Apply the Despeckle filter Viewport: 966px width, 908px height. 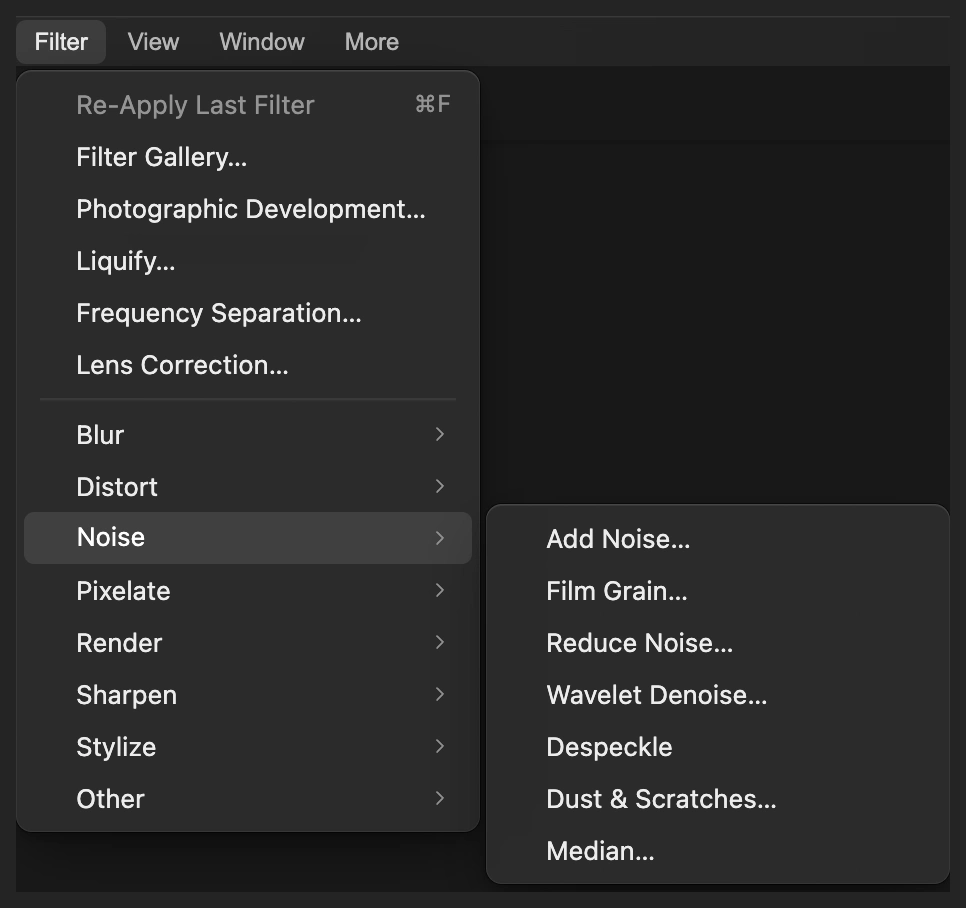[x=718, y=747]
